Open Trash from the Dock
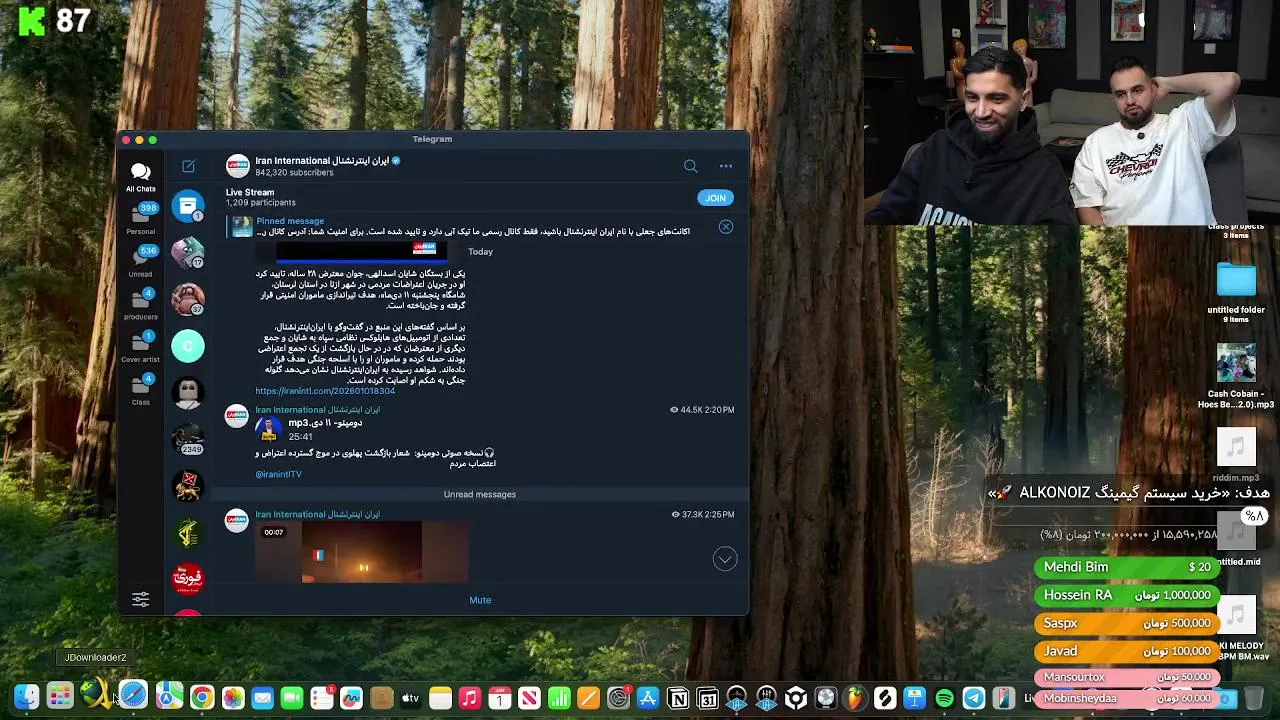 pos(1254,697)
